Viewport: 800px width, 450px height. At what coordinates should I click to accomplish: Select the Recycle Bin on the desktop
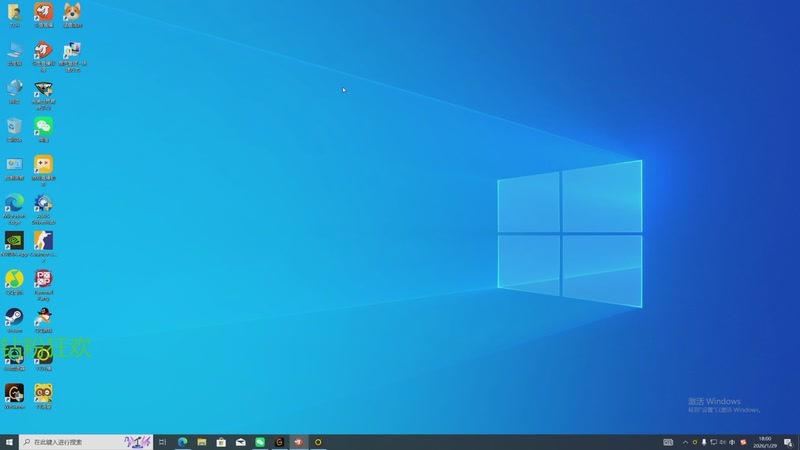[x=14, y=130]
